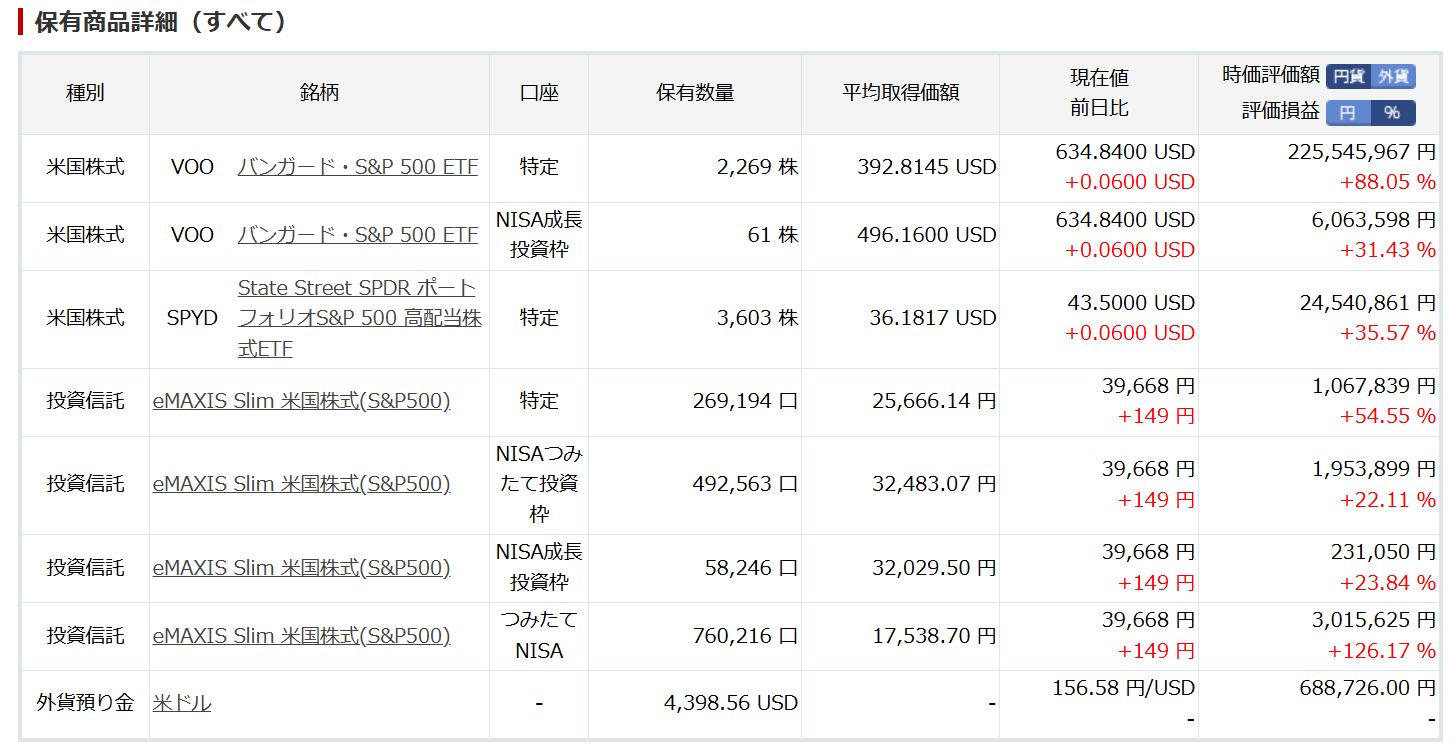Viewport: 1454px width, 746px height.
Task: Open the 米ドル foreign currency deposit link
Action: tap(182, 703)
